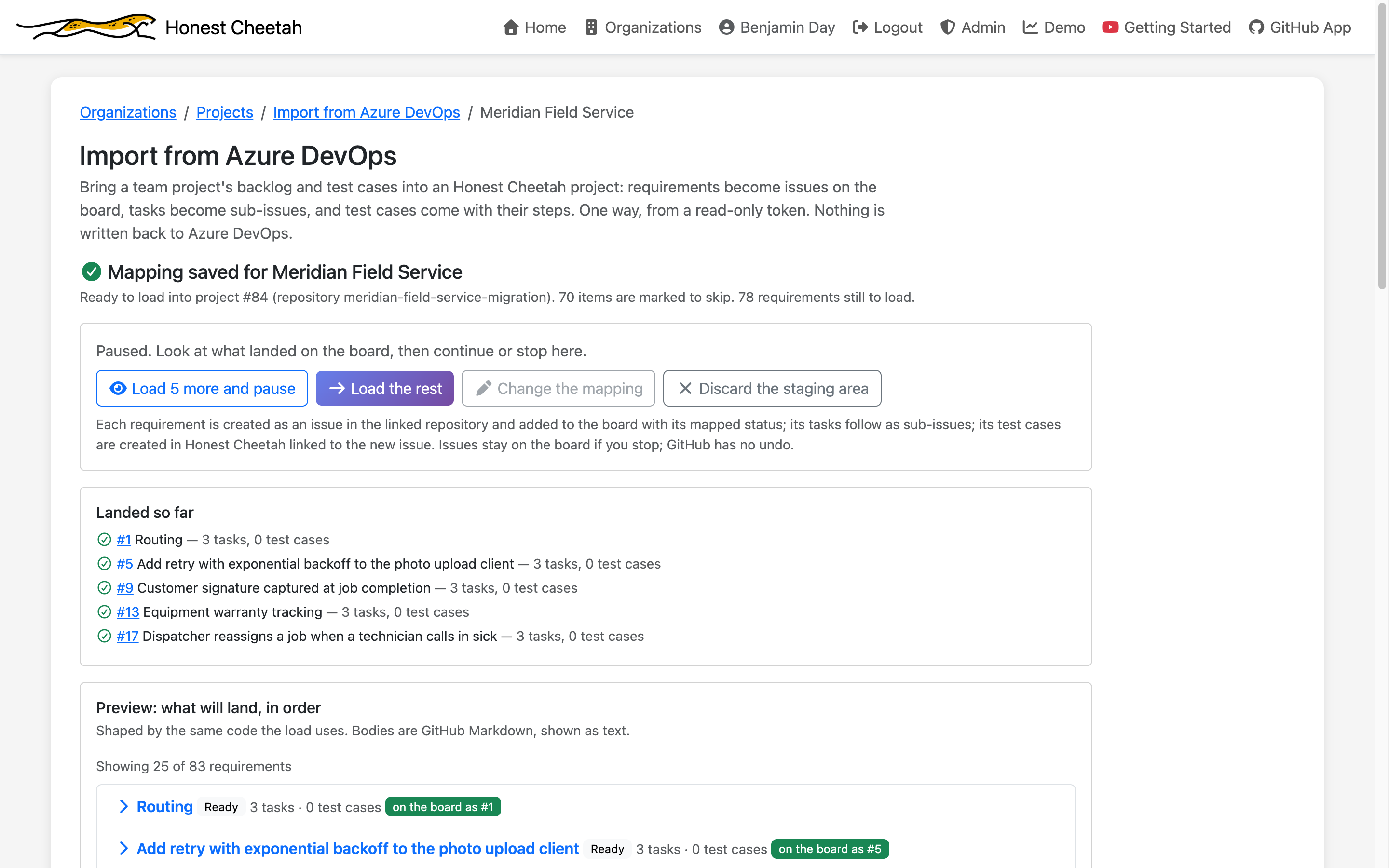Click the 'Paused. Look at what landed' message
Image resolution: width=1389 pixels, height=868 pixels.
341,351
